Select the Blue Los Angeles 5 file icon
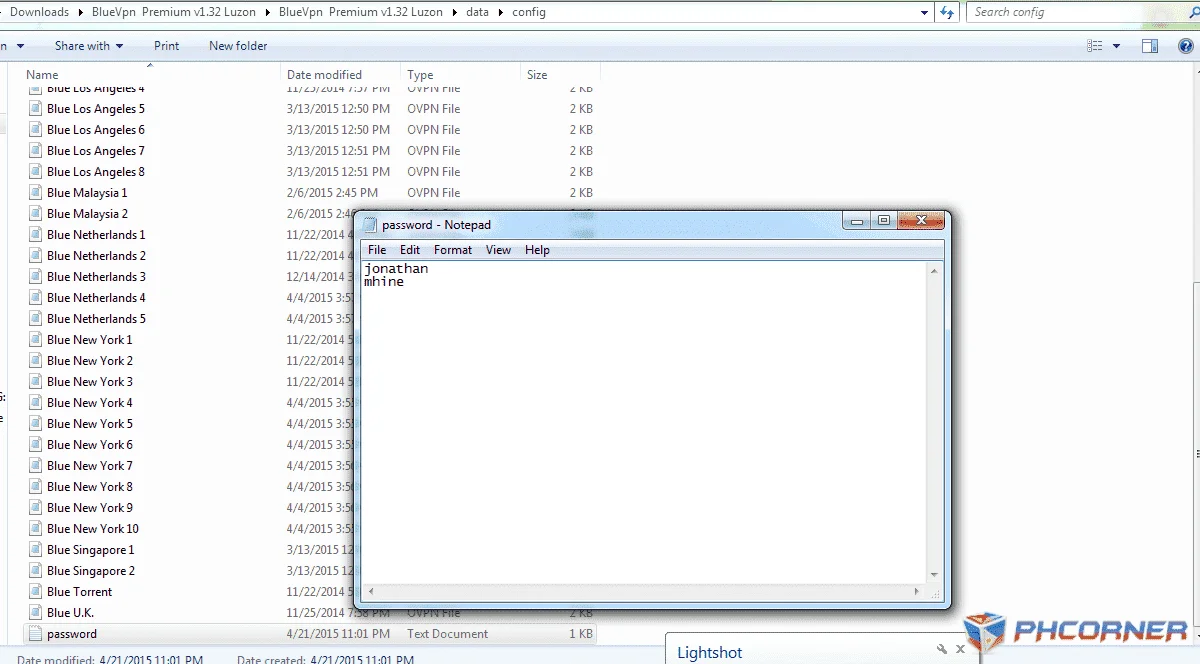1200x664 pixels. click(36, 109)
